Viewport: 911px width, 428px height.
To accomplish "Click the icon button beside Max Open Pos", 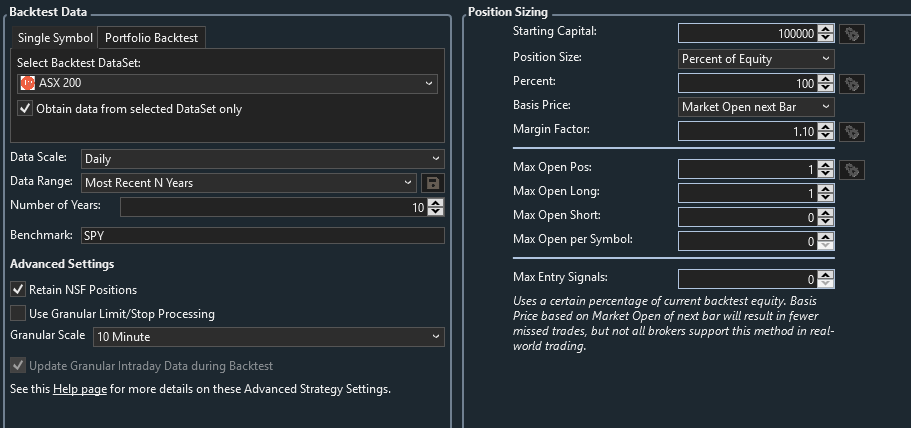I will [852, 170].
